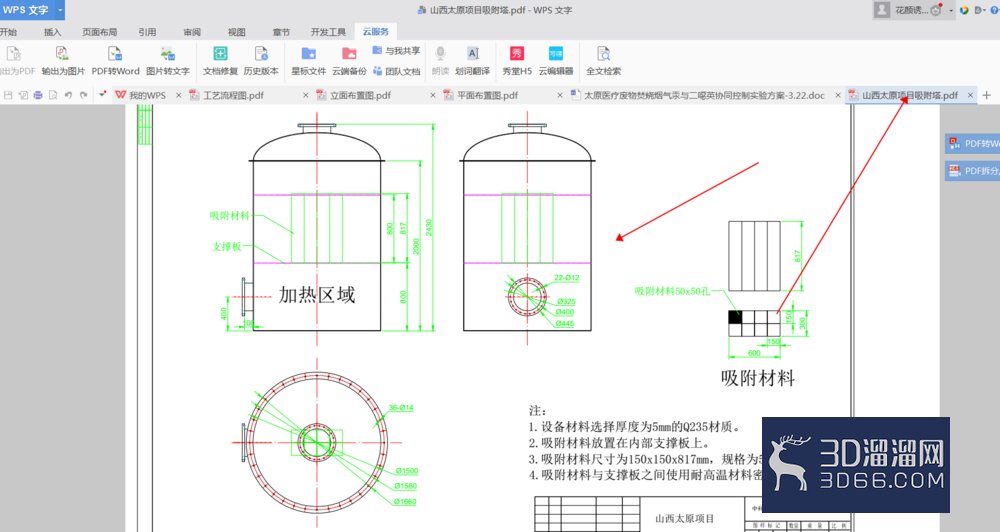Click the 加热区域 label in drawing

(x=317, y=295)
